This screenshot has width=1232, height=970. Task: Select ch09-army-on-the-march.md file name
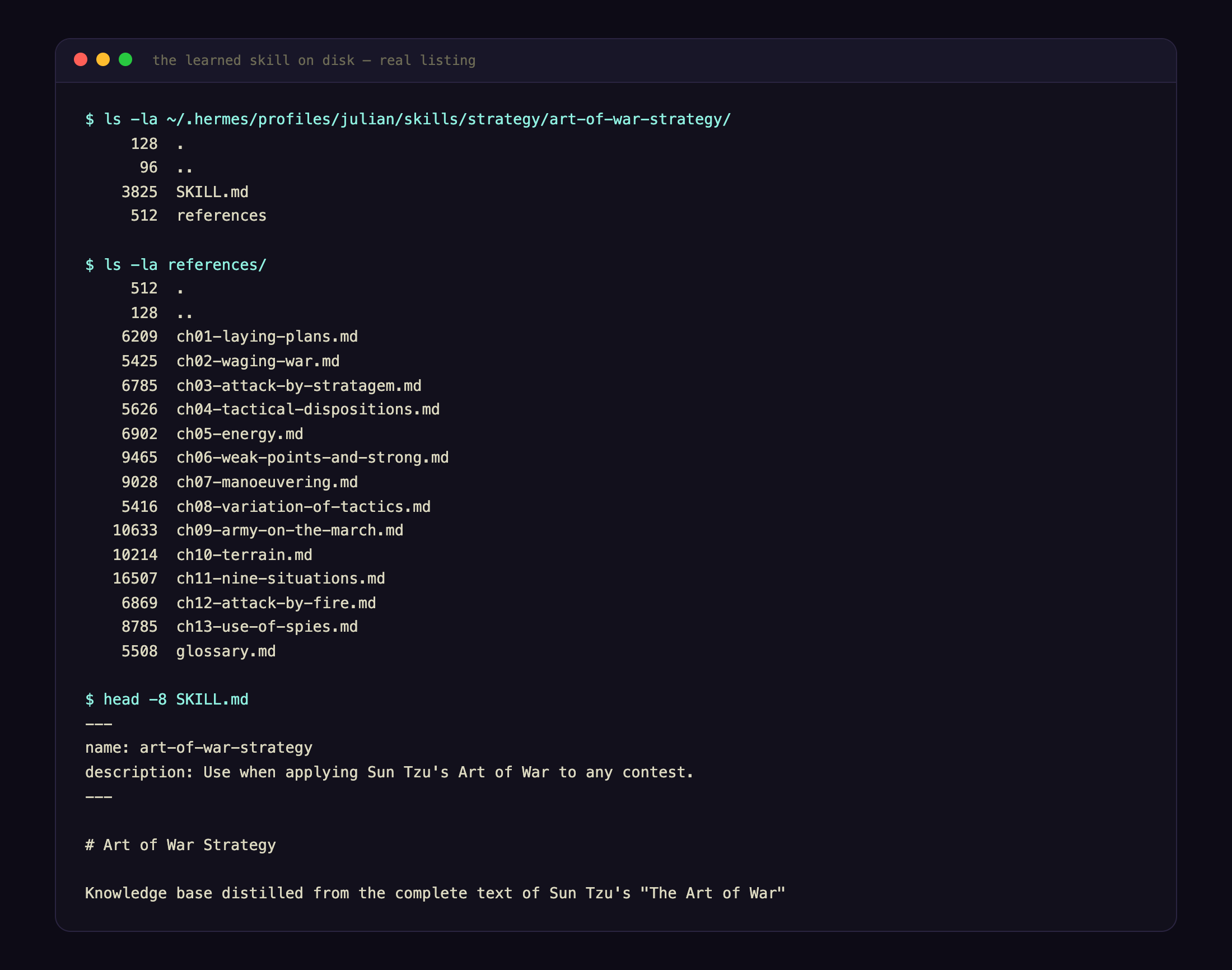[x=290, y=530]
